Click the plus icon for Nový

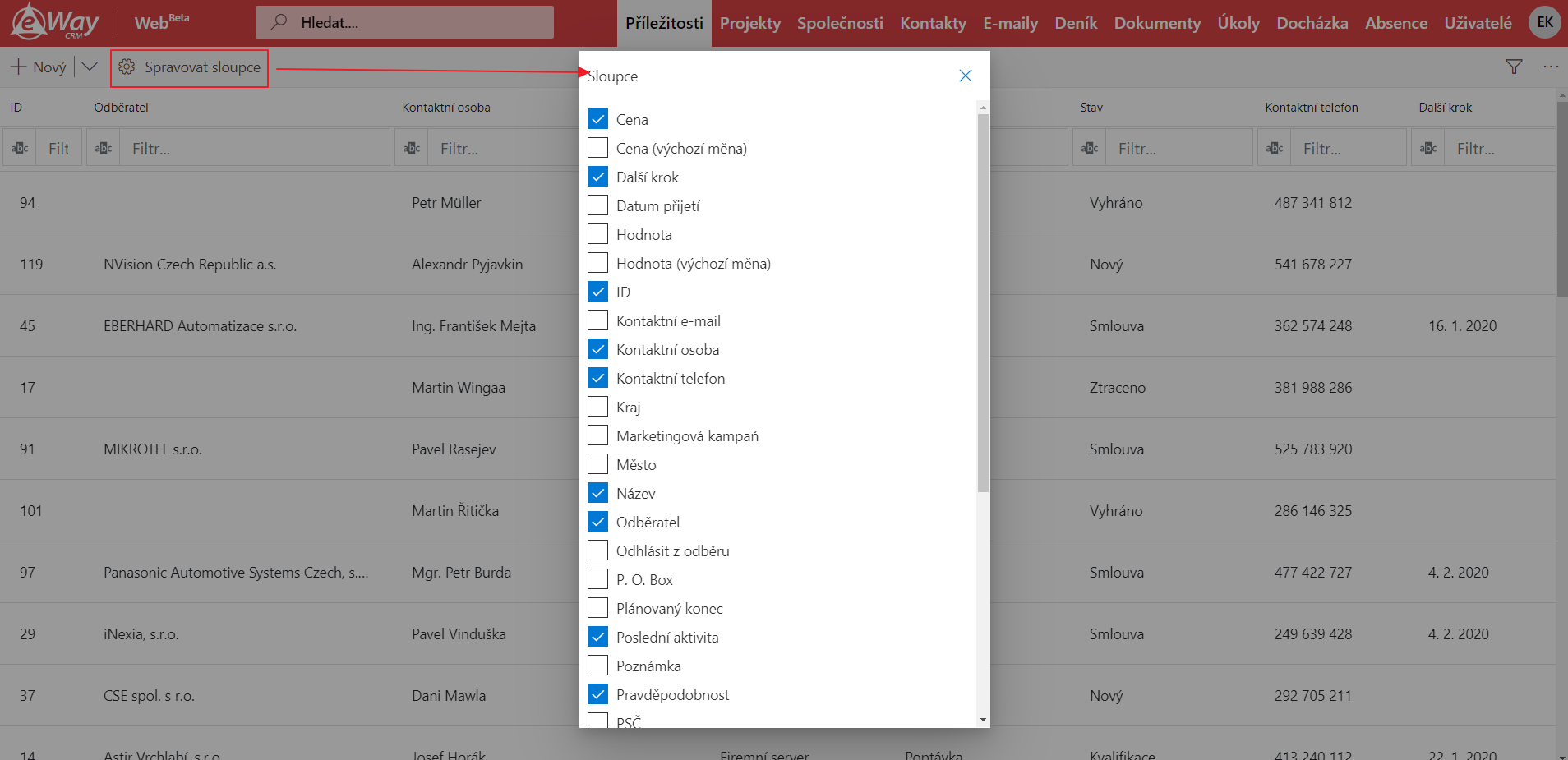tap(18, 67)
